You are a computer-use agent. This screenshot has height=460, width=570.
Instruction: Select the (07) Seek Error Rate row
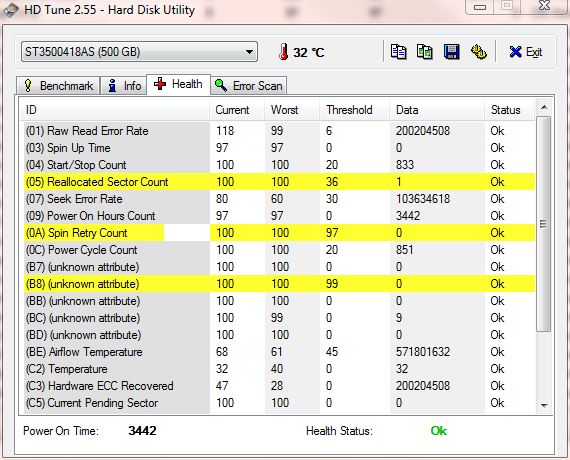(279, 199)
